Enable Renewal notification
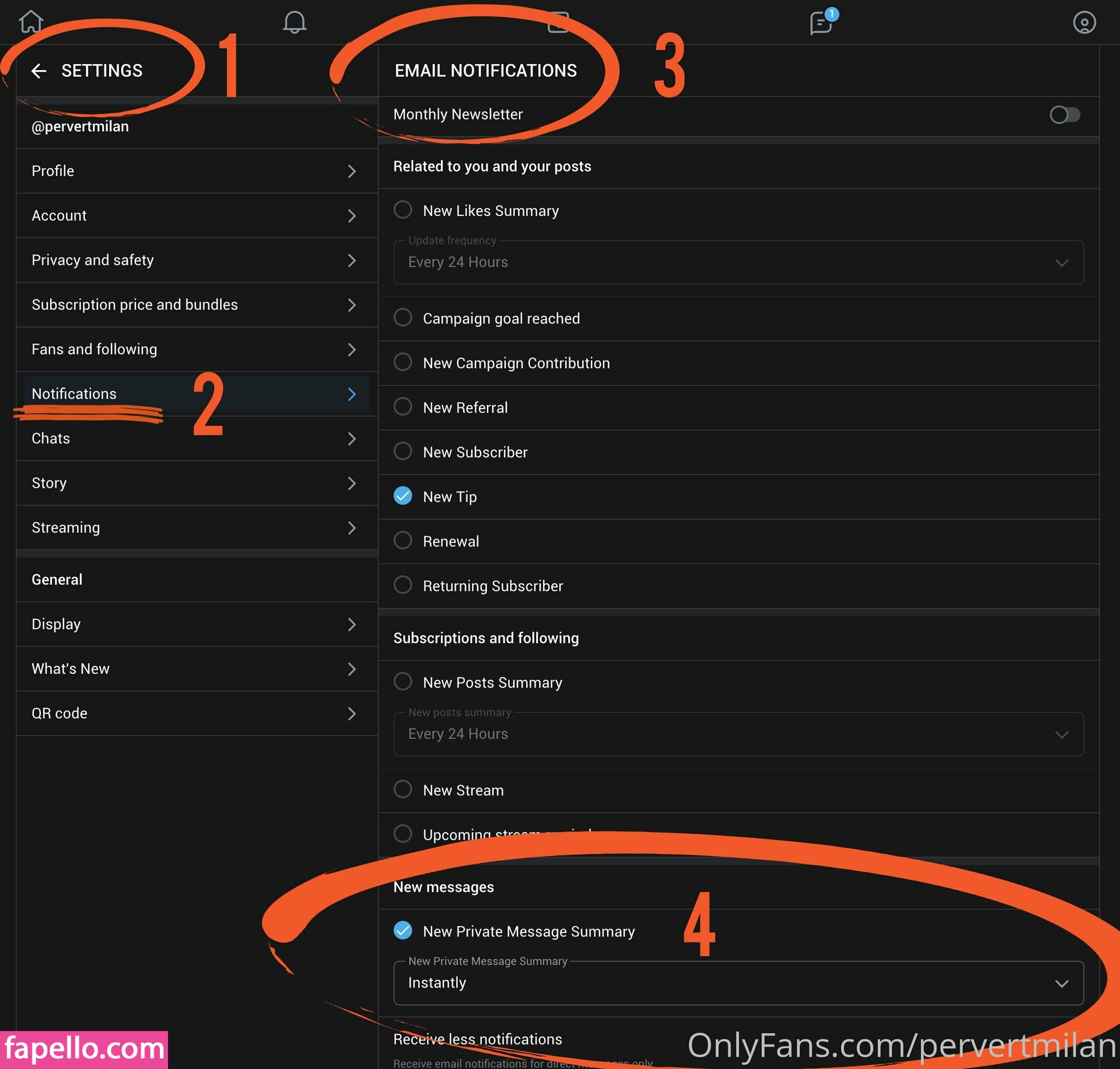Image resolution: width=1120 pixels, height=1069 pixels. pyautogui.click(x=402, y=540)
